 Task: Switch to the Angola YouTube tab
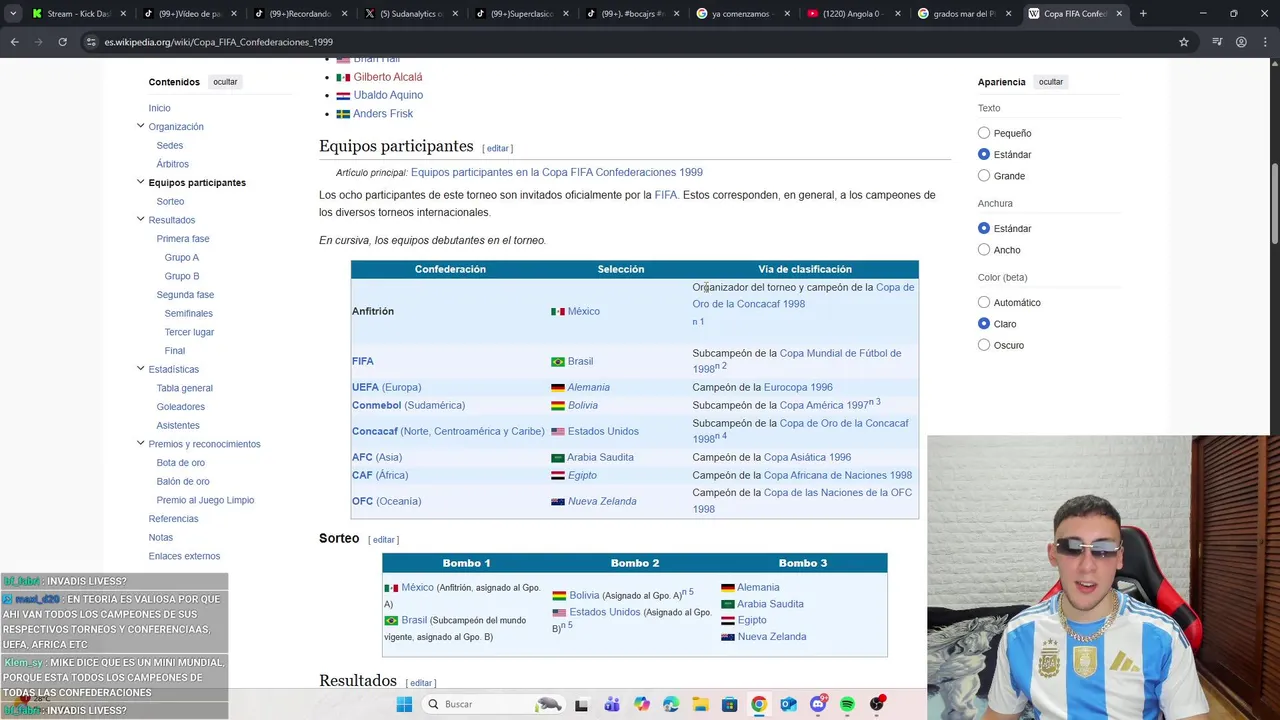click(854, 14)
